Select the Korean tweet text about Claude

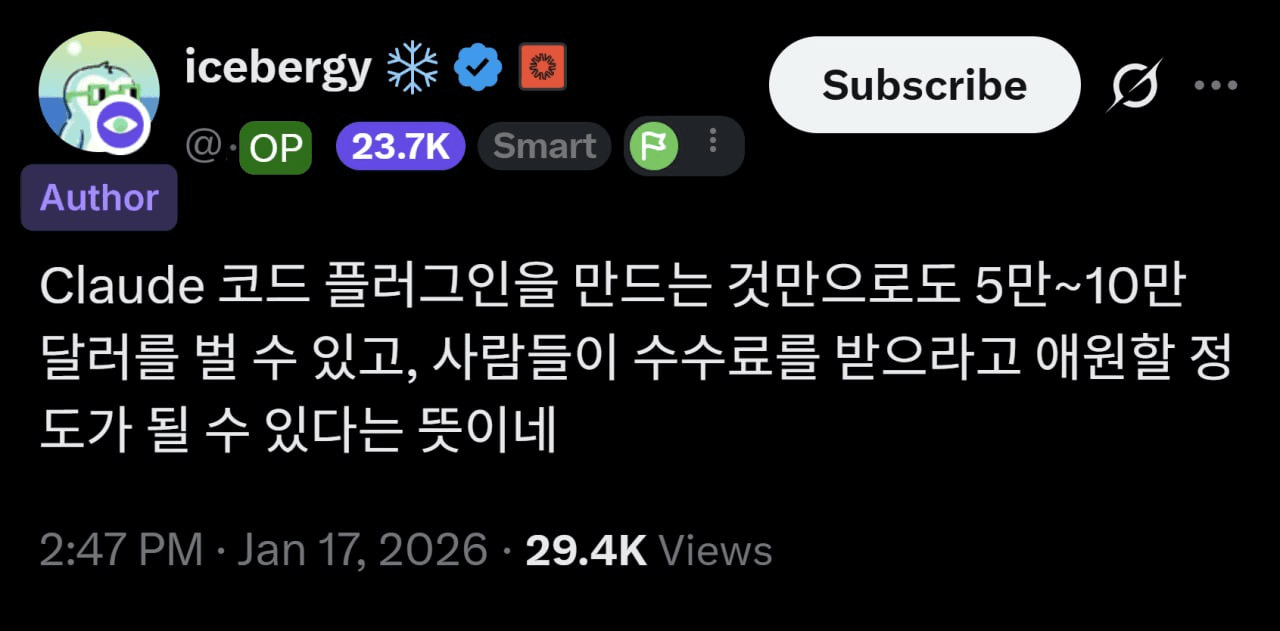(x=636, y=361)
